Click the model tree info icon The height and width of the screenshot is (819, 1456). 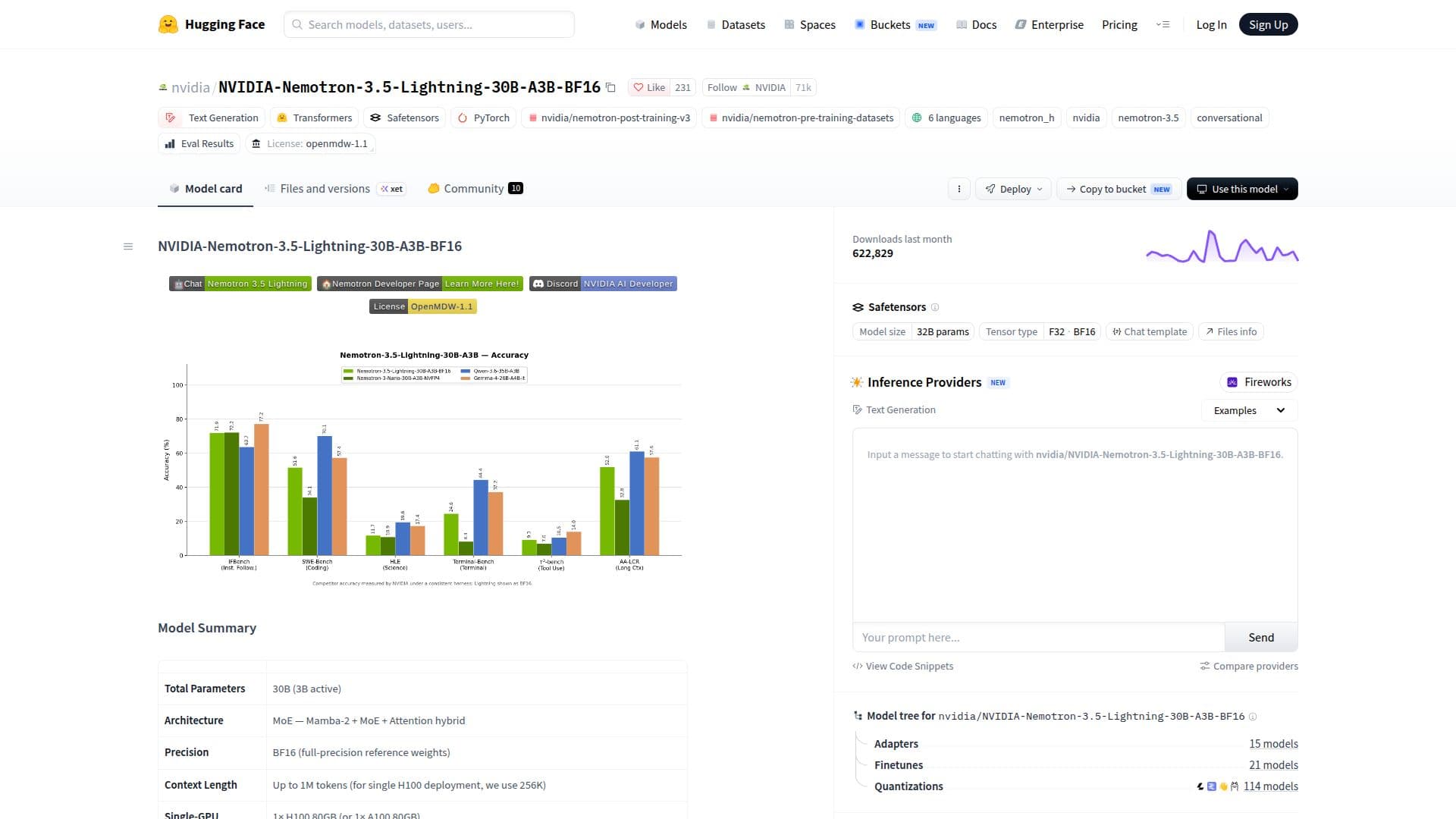pyautogui.click(x=1253, y=716)
